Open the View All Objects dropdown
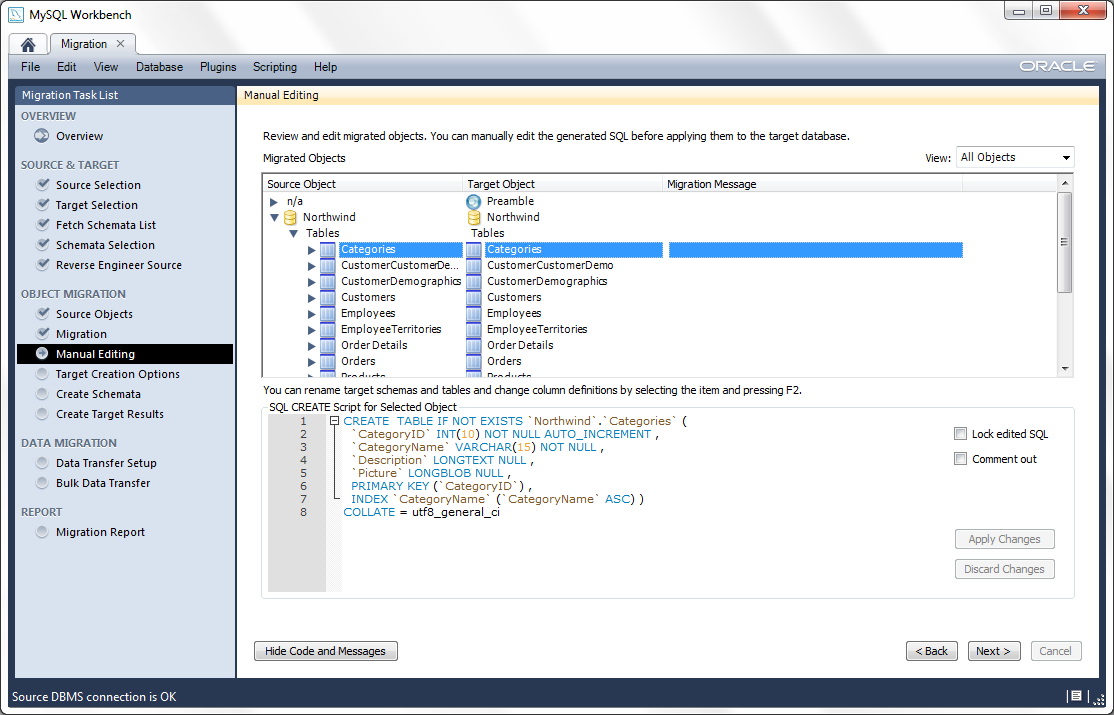 click(x=1014, y=158)
